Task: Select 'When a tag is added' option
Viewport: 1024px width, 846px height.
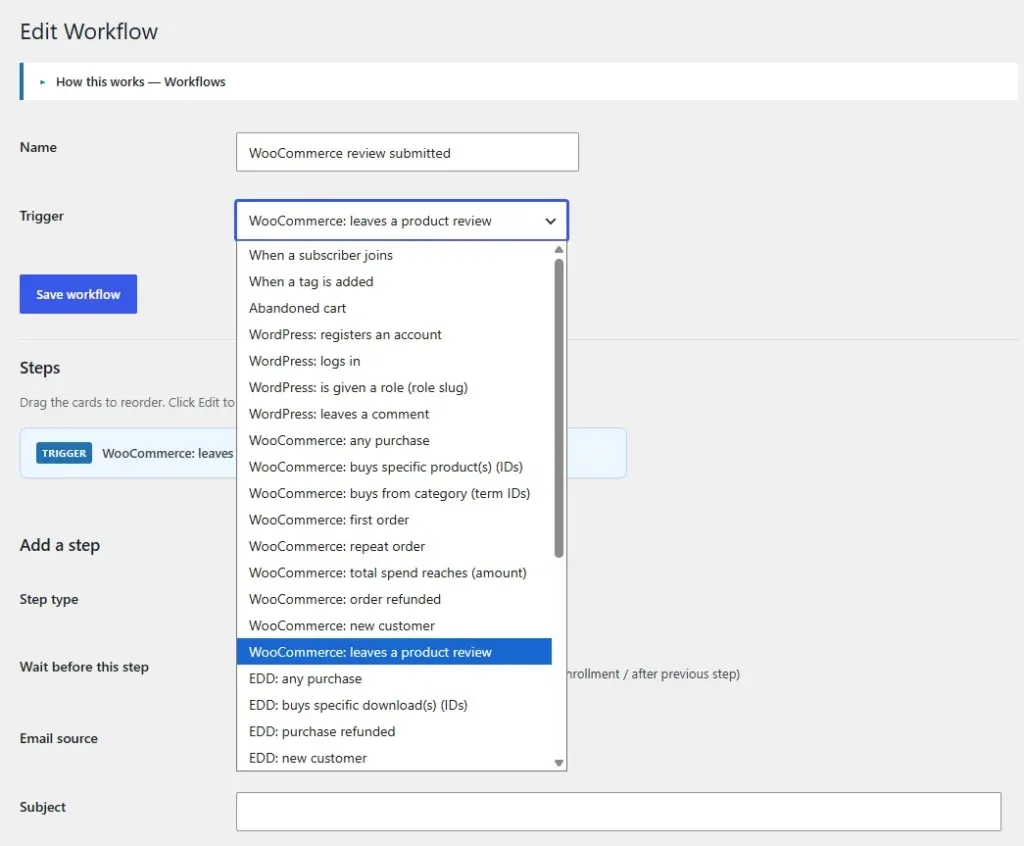Action: (394, 282)
